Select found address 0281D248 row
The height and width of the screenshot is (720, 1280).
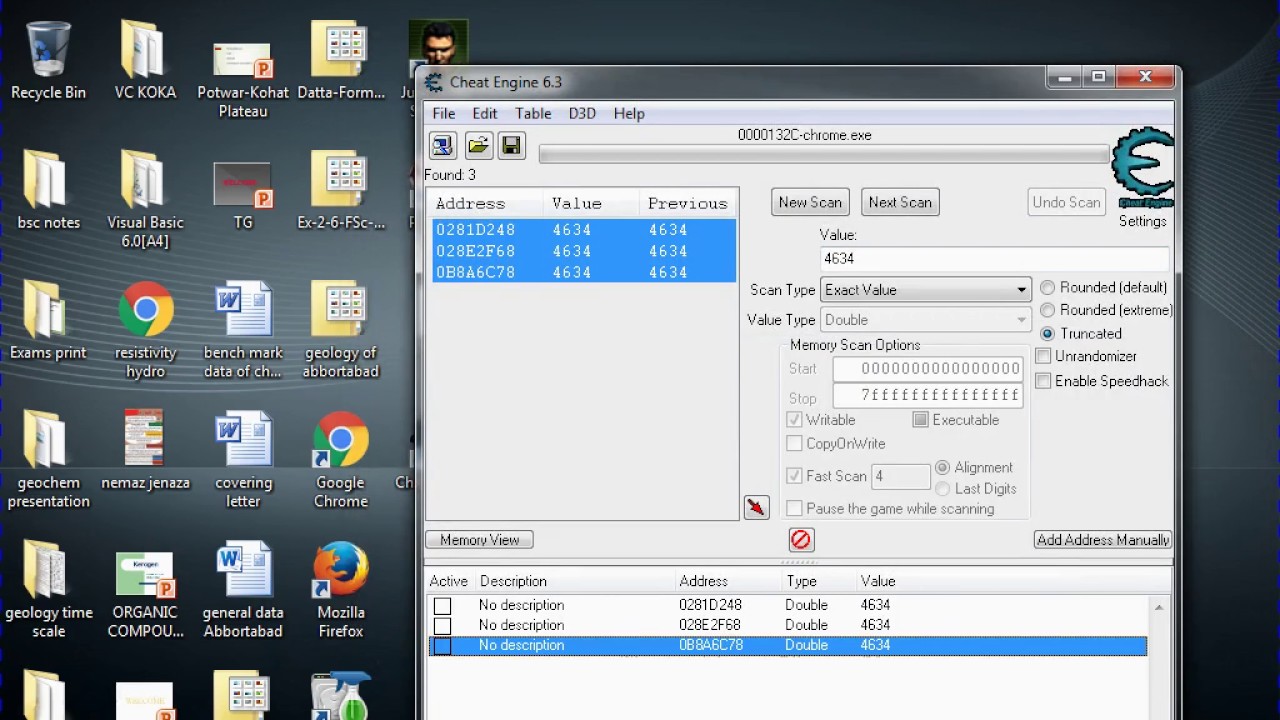pyautogui.click(x=584, y=230)
